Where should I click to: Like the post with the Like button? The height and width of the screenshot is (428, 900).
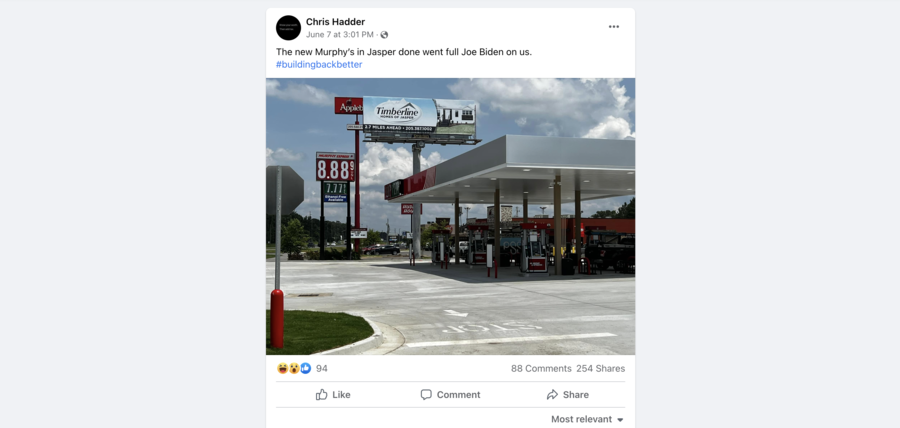[x=333, y=395]
